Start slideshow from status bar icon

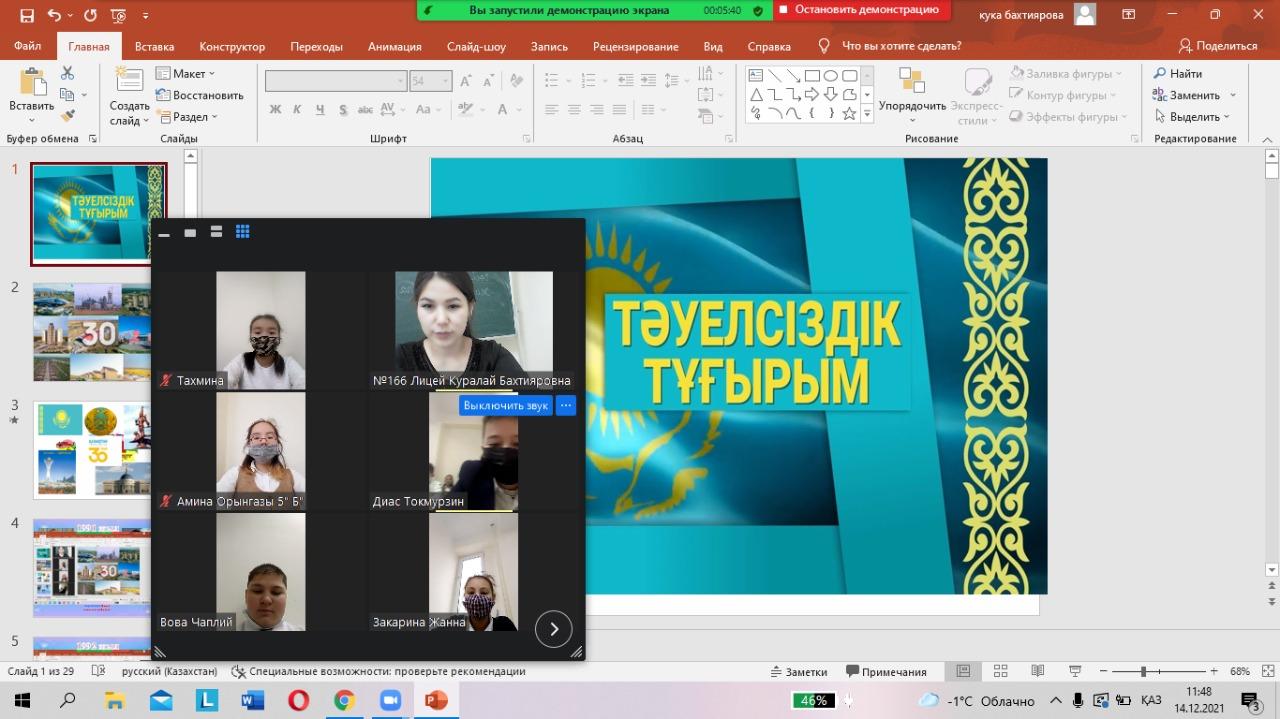tap(1075, 671)
